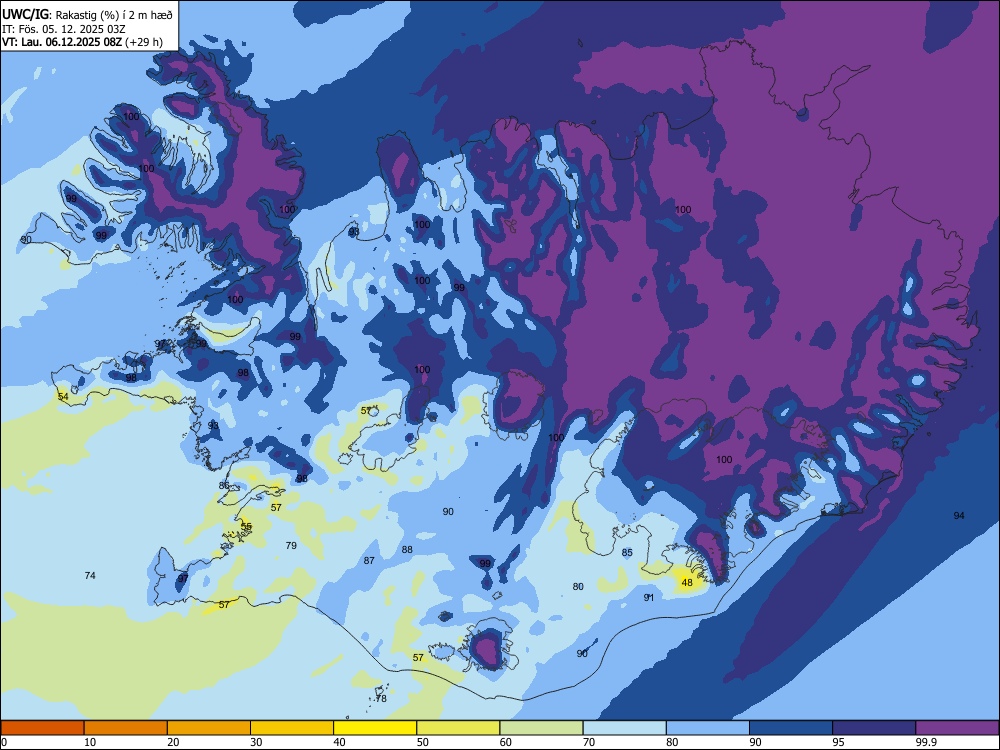Click the '87' humidity value
The height and width of the screenshot is (750, 1000).
369,561
